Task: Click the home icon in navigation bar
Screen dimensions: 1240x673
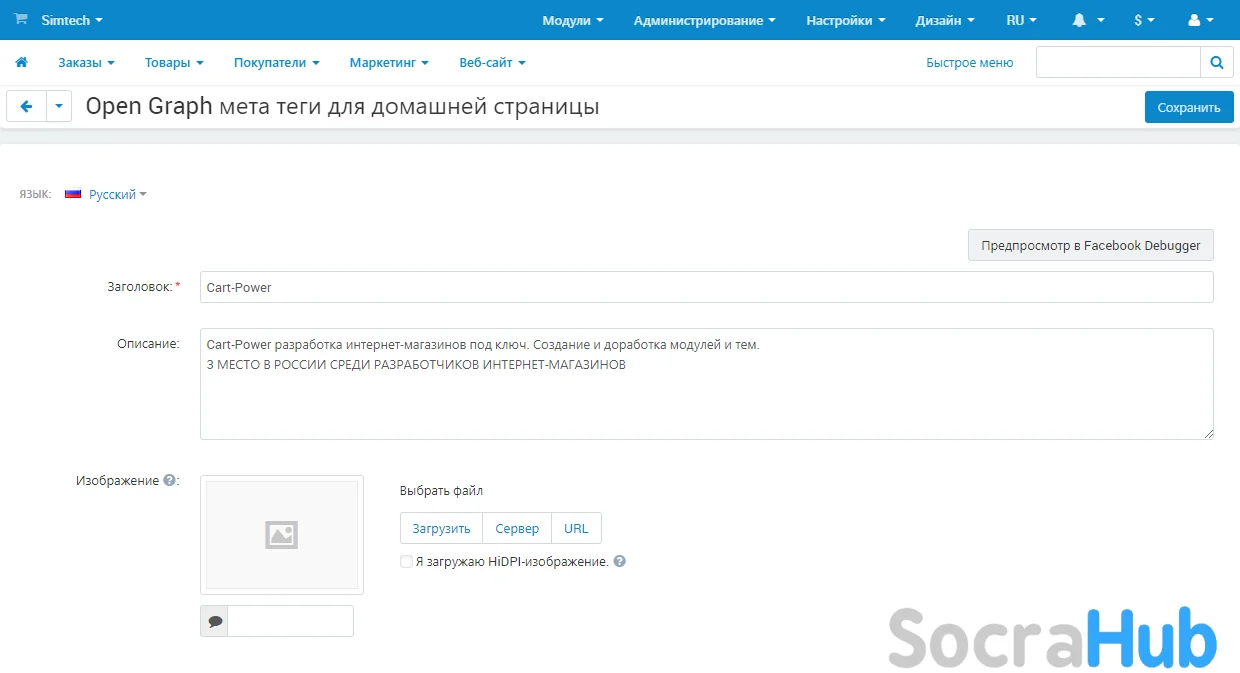Action: click(21, 63)
